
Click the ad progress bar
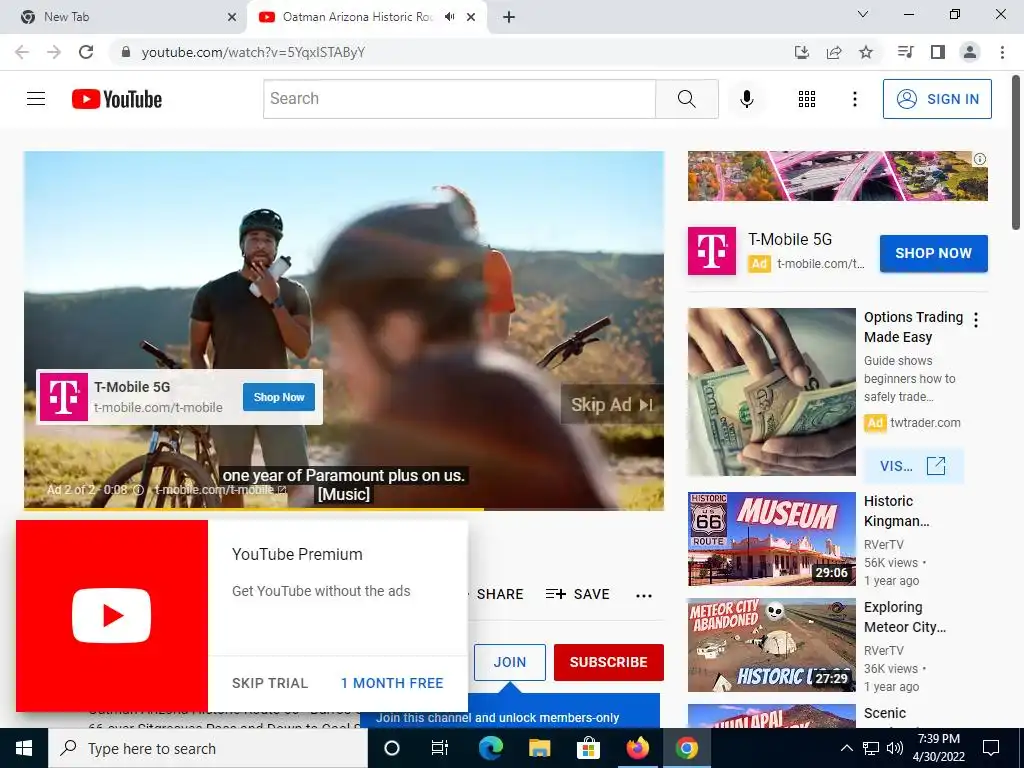[x=344, y=509]
